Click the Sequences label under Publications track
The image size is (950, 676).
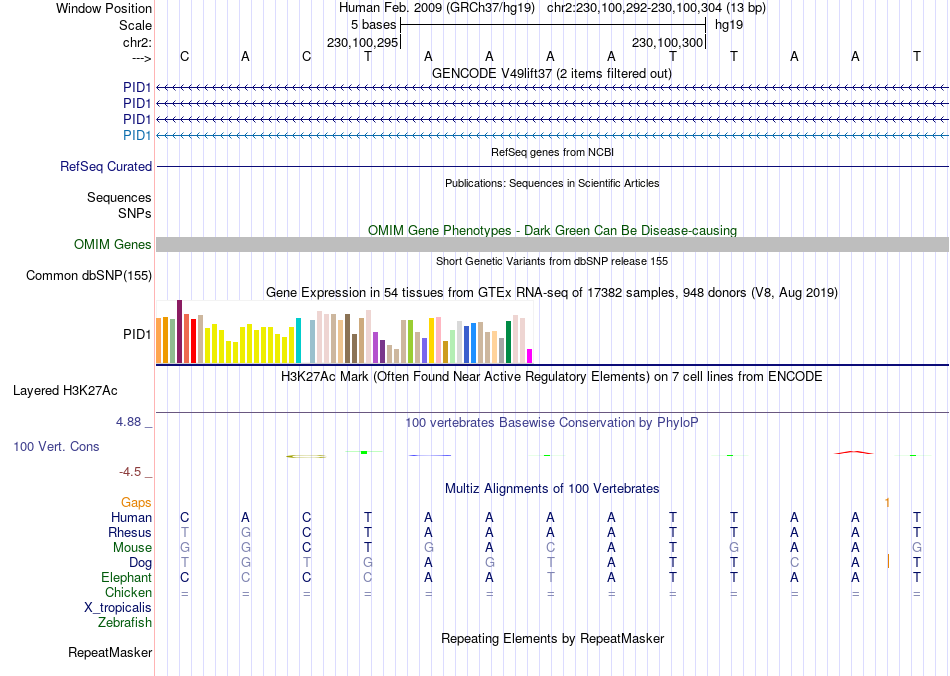(x=119, y=197)
